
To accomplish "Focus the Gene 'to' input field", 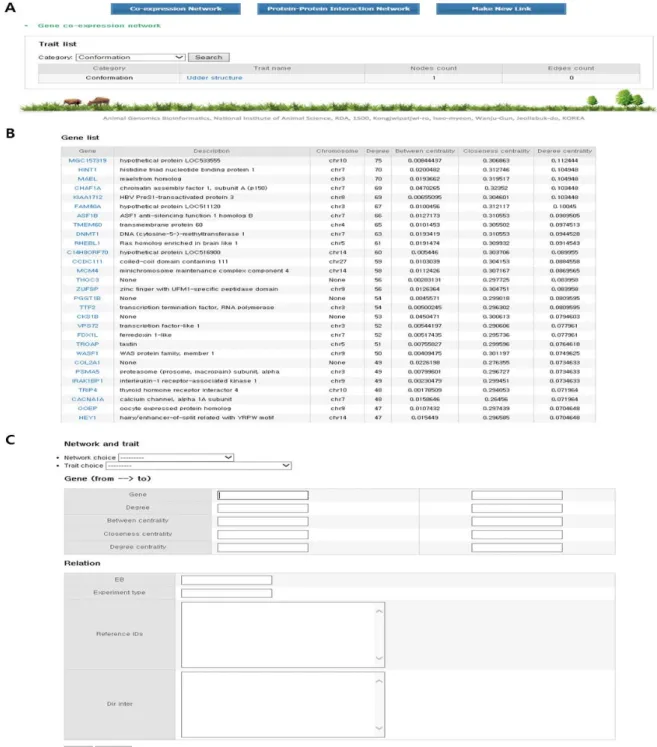I will tap(517, 495).
